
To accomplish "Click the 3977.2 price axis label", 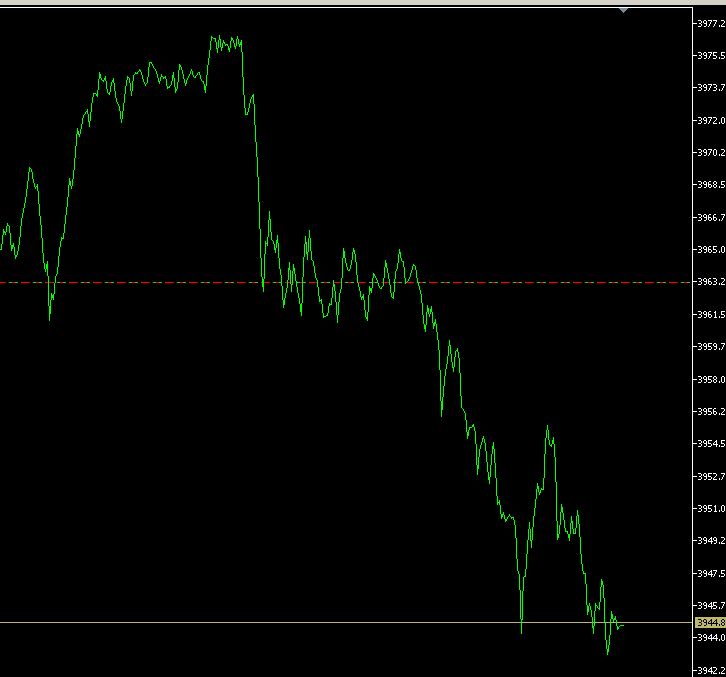I will [x=710, y=23].
